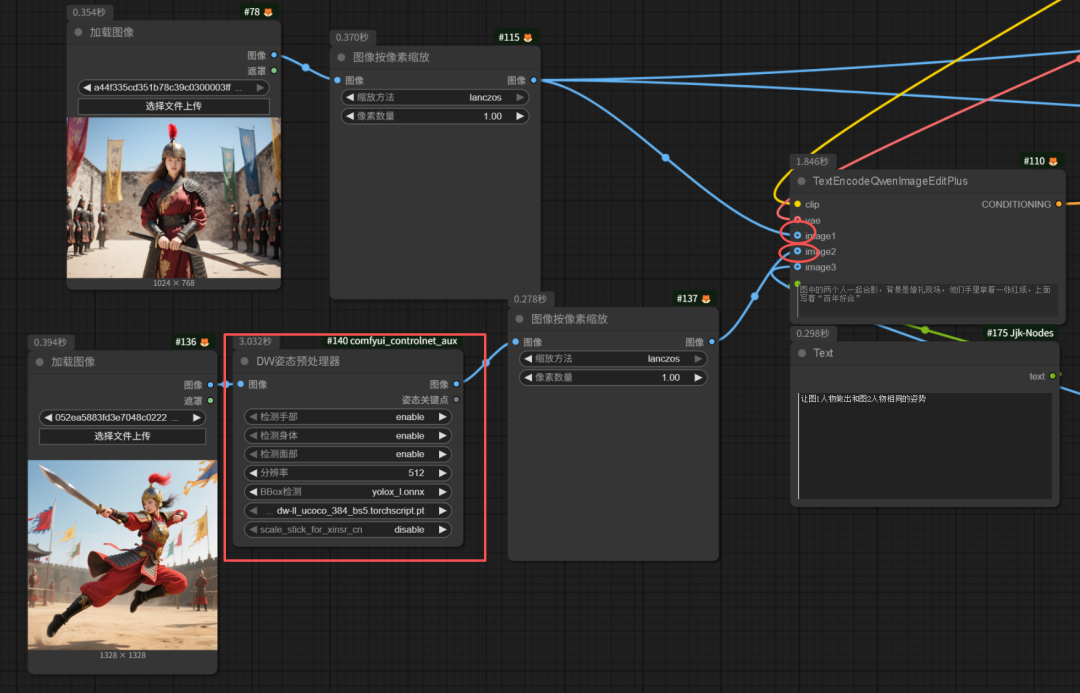Click the fox badge on node #137
This screenshot has width=1080, height=693.
[x=705, y=299]
